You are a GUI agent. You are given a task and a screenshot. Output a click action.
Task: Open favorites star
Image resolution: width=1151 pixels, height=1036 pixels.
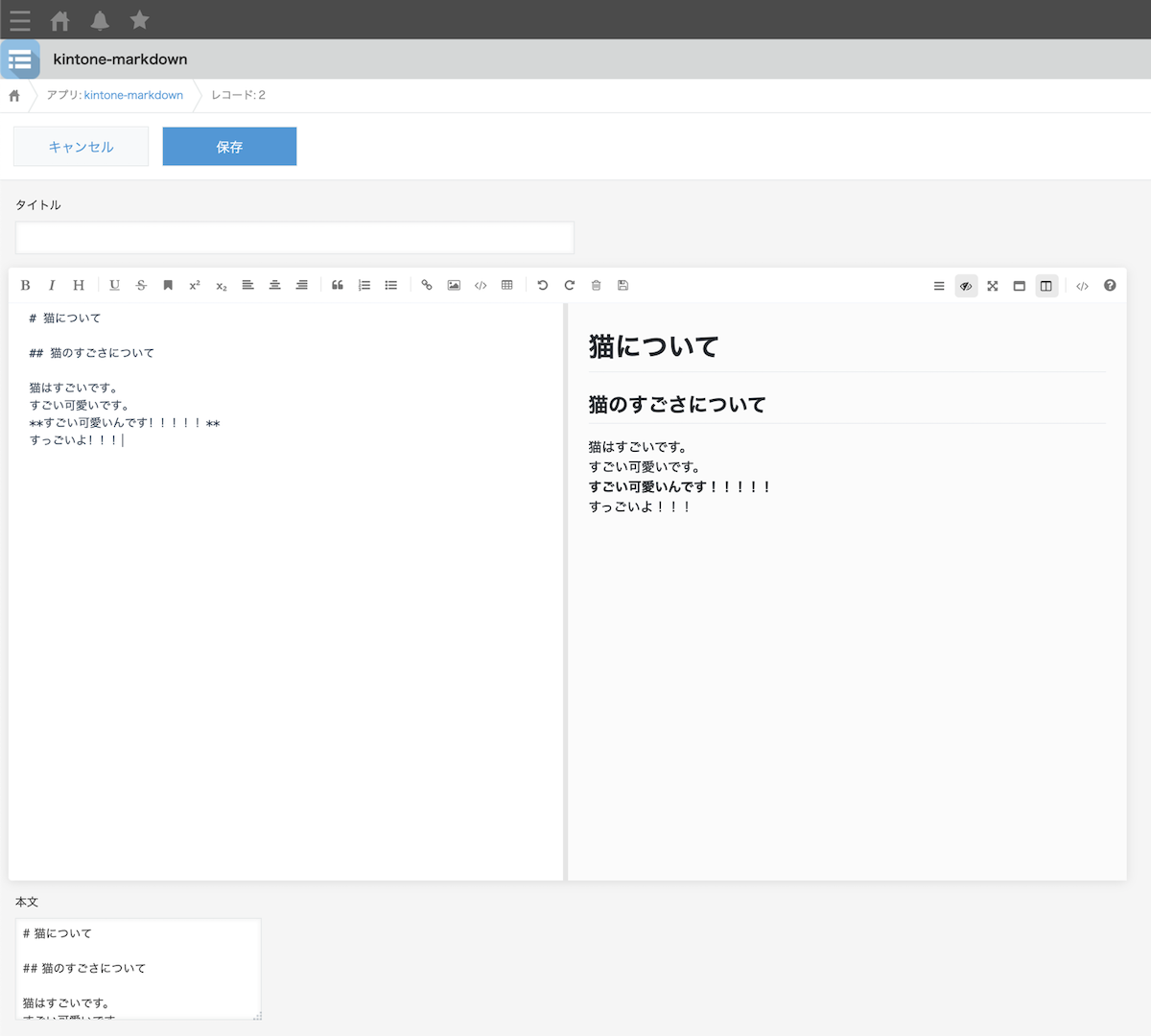click(140, 20)
